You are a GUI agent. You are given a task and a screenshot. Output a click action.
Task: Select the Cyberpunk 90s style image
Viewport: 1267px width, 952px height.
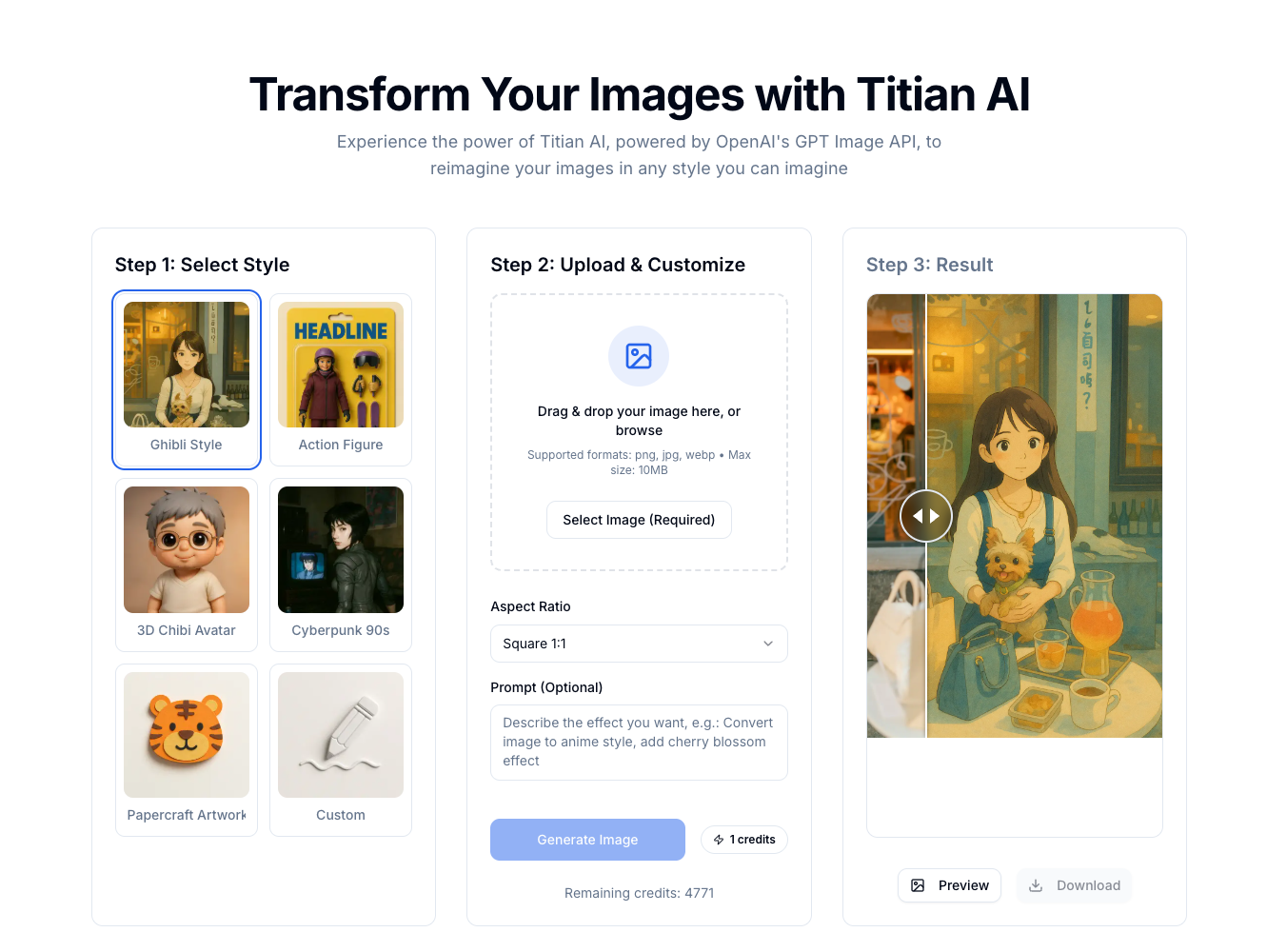341,549
